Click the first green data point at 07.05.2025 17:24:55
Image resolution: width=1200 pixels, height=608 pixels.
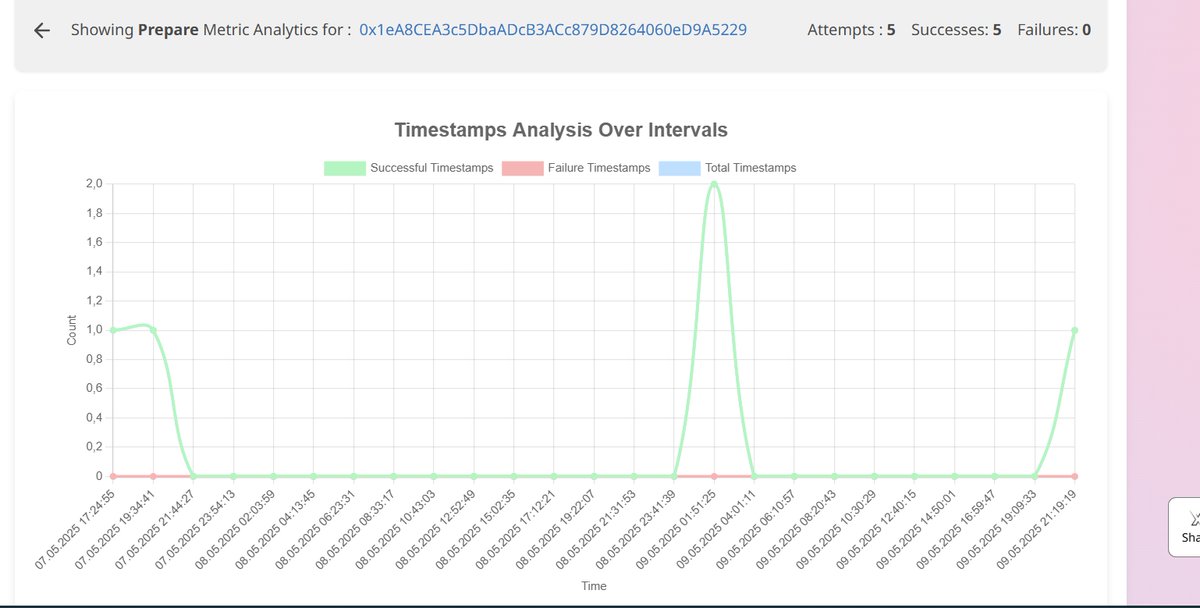pyautogui.click(x=113, y=330)
